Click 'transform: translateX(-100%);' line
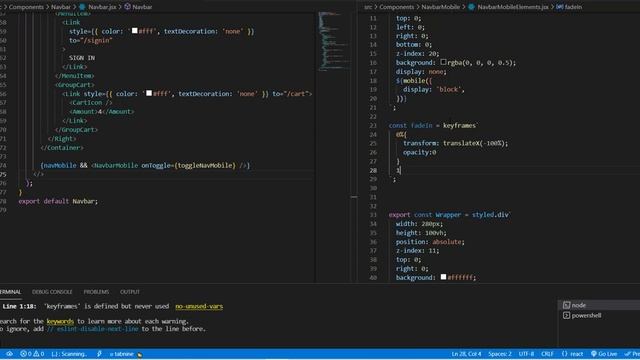Screen dimensions: 640x360 (x=456, y=143)
